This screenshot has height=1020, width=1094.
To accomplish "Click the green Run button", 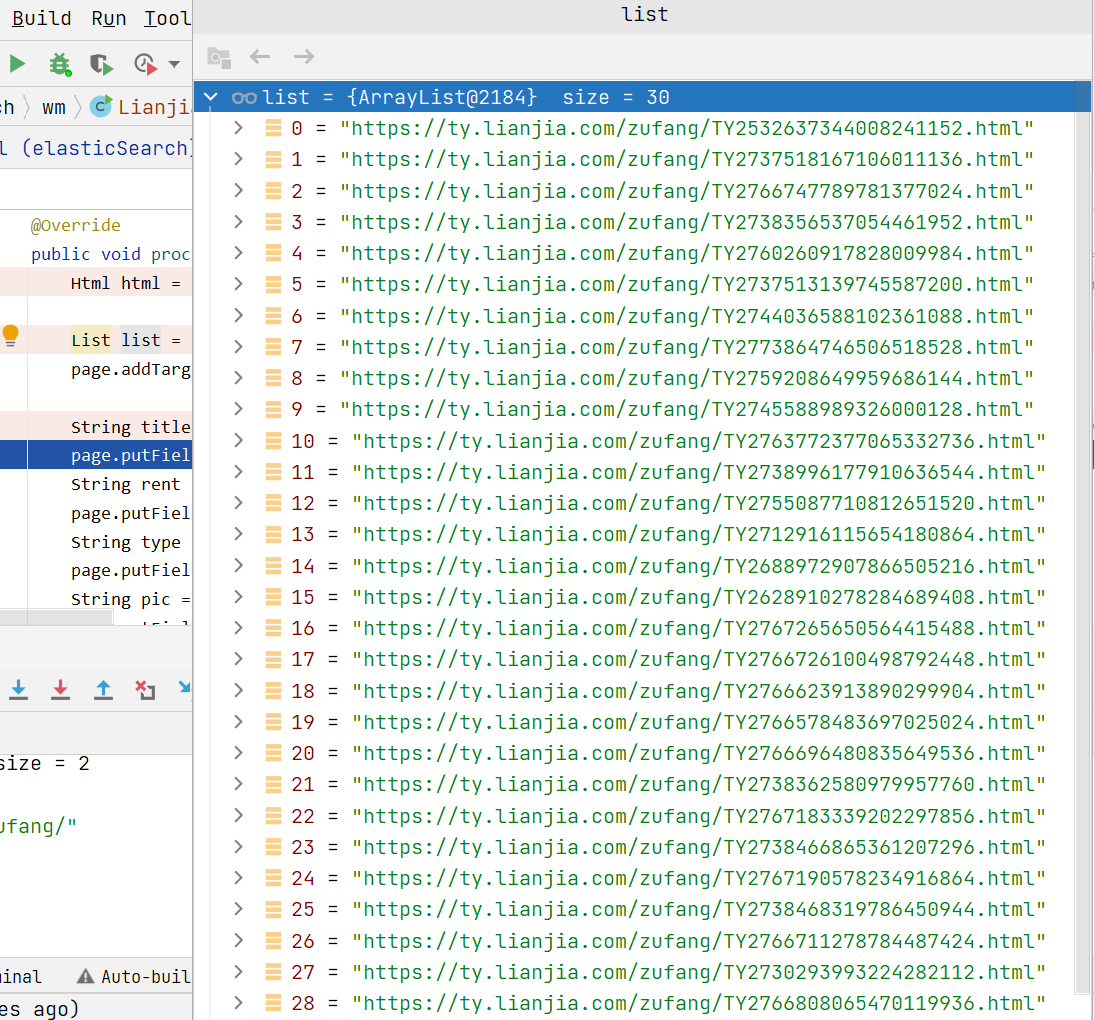I will click(17, 64).
